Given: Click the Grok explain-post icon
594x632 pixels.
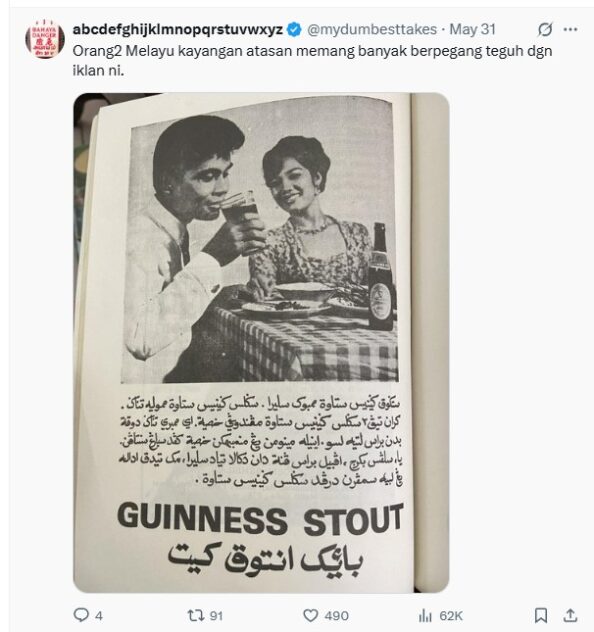Looking at the screenshot, I should tap(545, 29).
